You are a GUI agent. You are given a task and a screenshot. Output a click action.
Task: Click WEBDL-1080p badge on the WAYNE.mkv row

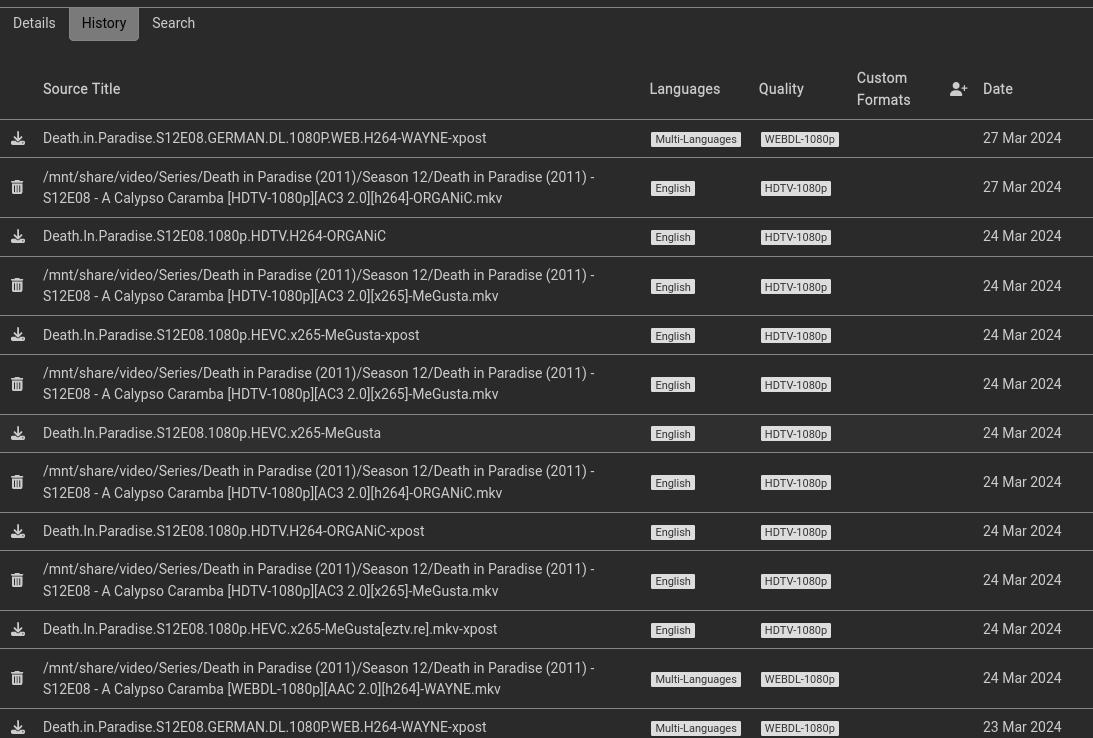(799, 679)
